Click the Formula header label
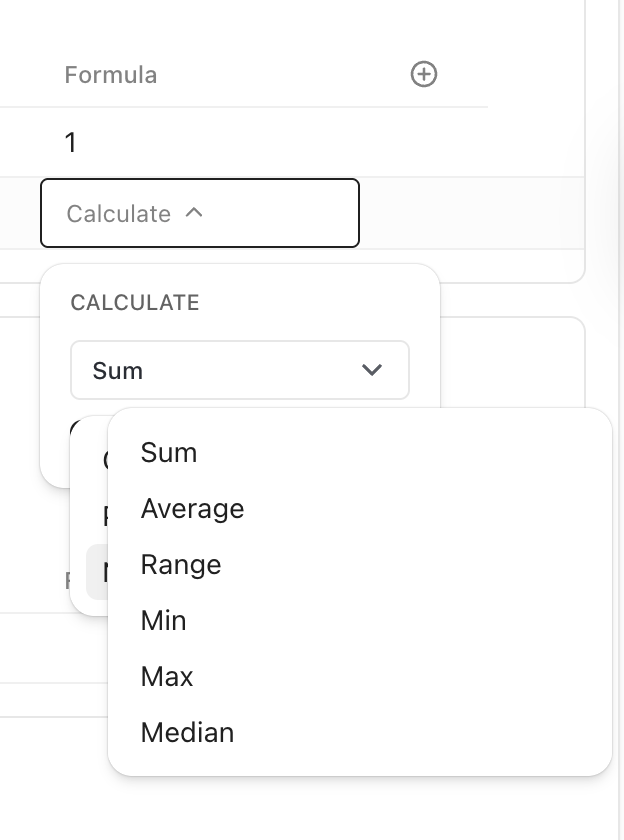624x840 pixels. (x=110, y=74)
